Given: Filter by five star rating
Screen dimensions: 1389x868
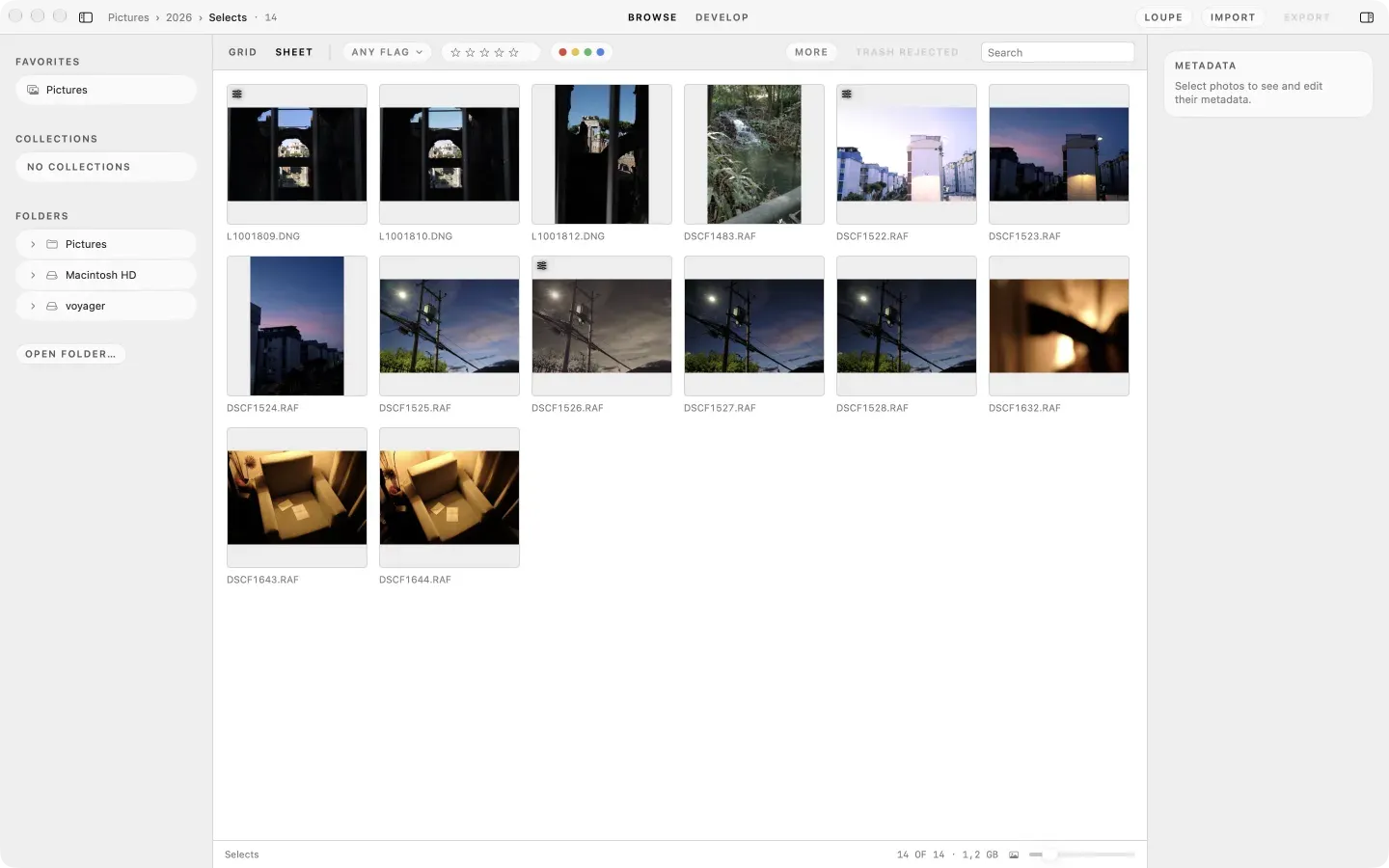Looking at the screenshot, I should [513, 53].
